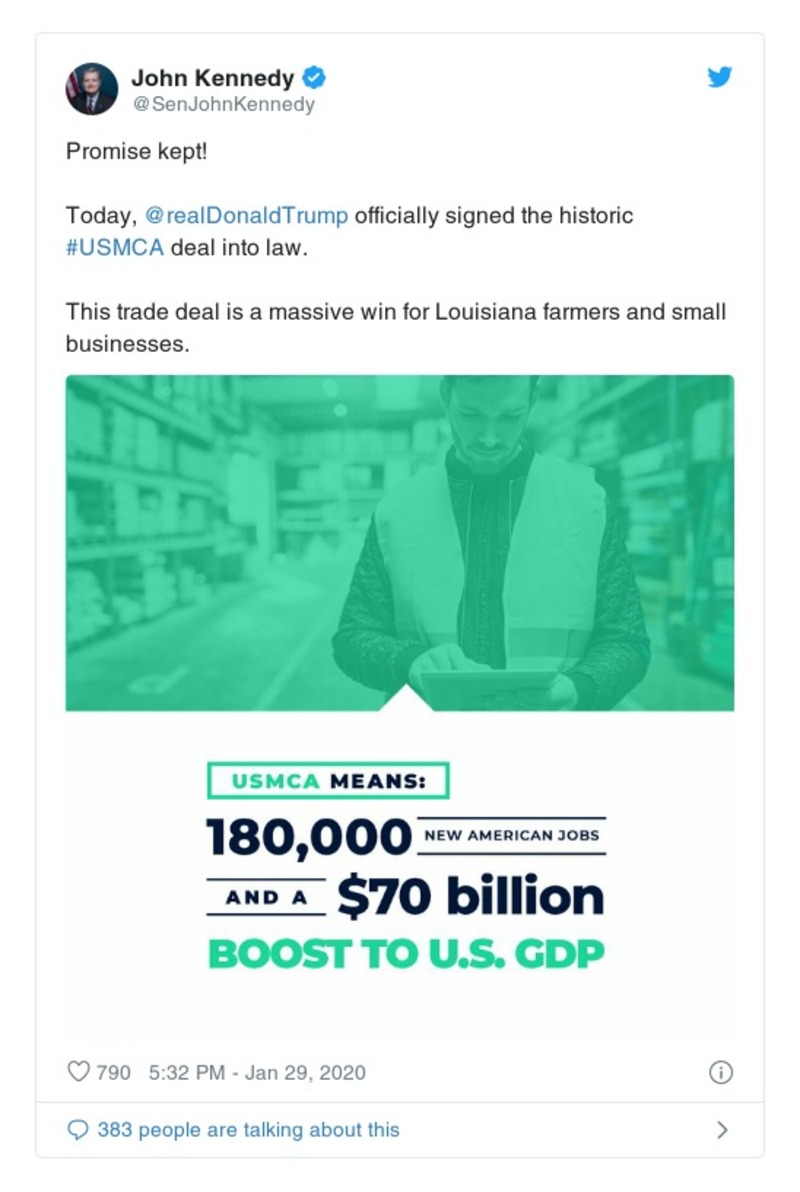Click the speech bubble reply icon
The width and height of the screenshot is (800, 1192).
[79, 1129]
